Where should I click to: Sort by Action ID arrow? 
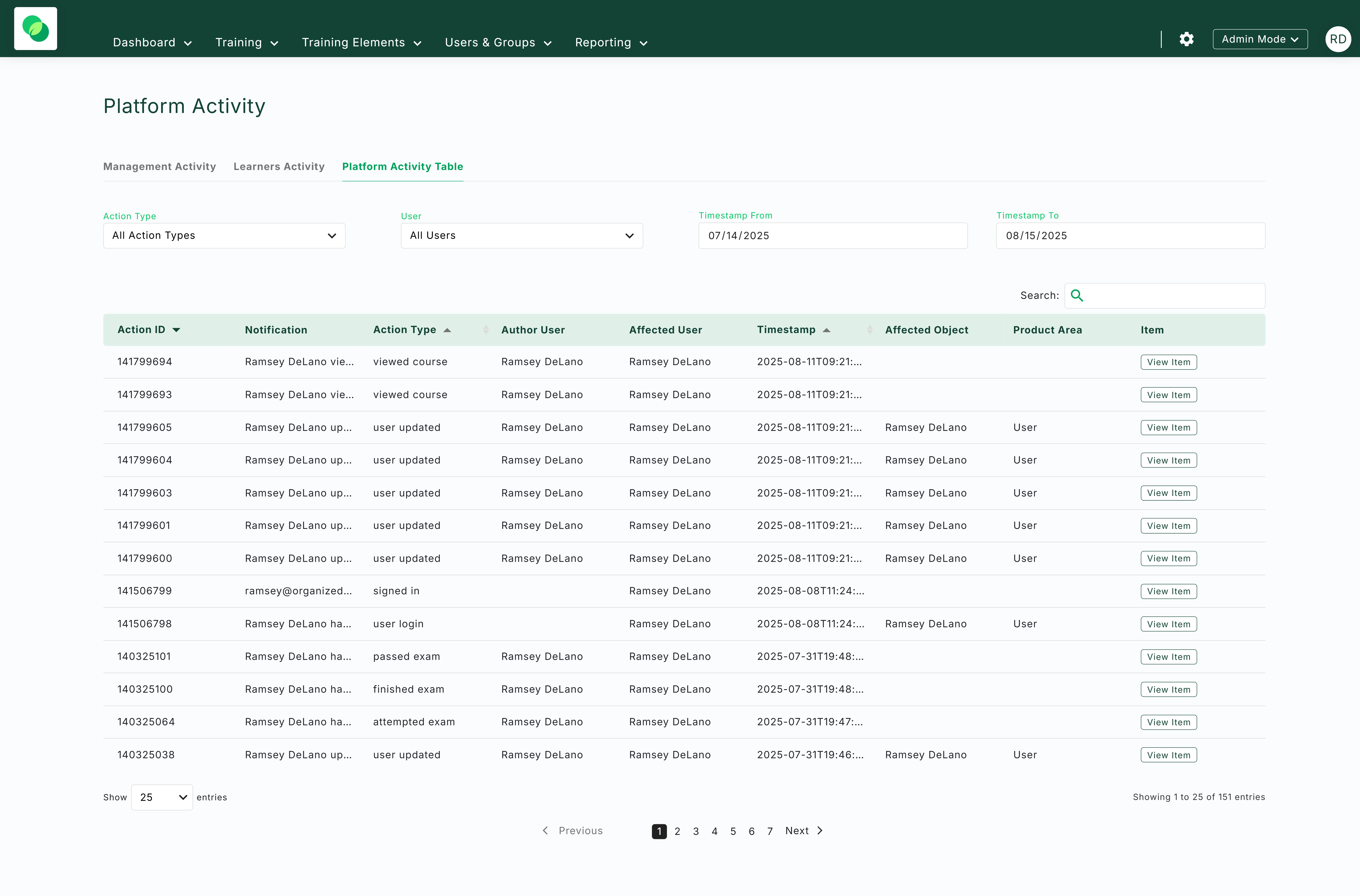pos(176,330)
